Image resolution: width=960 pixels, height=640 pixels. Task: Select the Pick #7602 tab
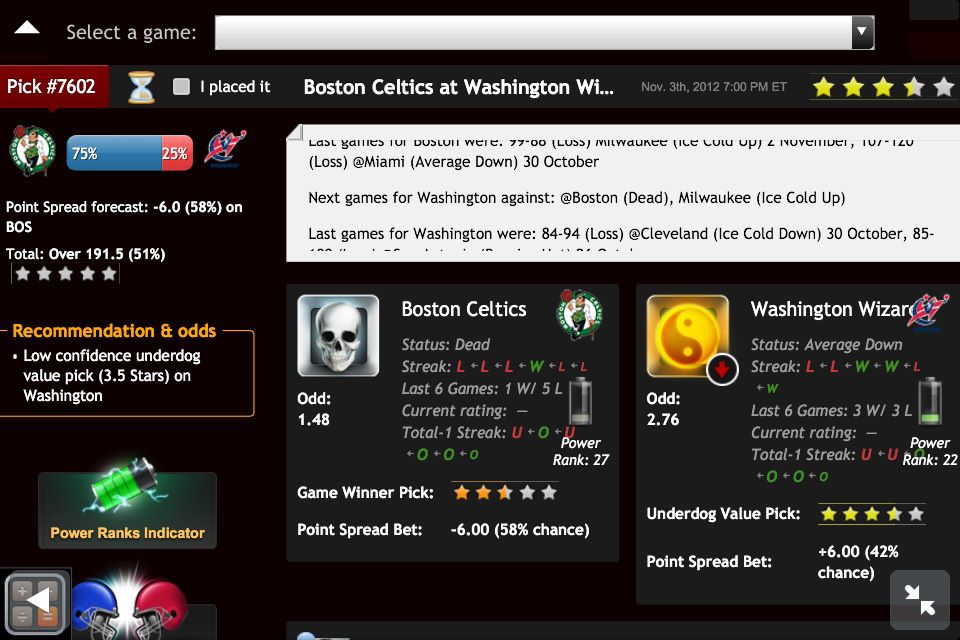54,86
